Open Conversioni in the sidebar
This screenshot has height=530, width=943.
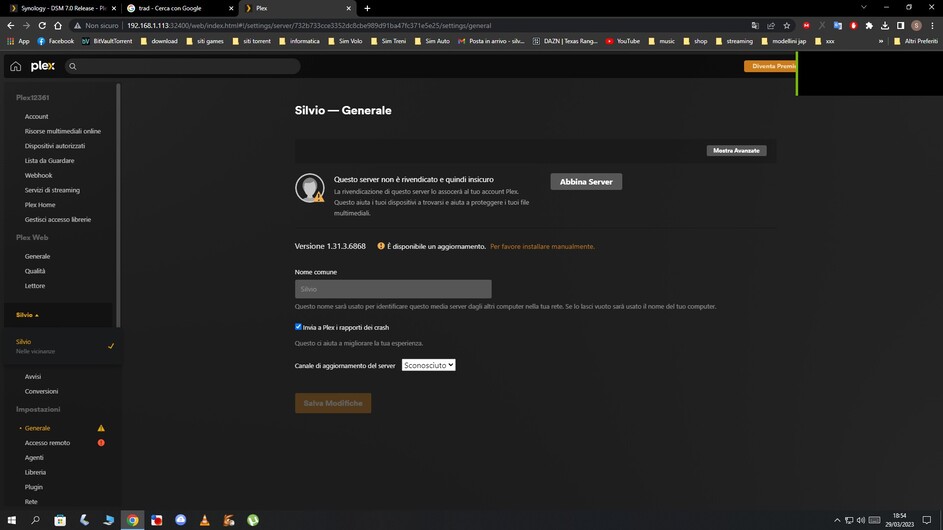pos(41,391)
